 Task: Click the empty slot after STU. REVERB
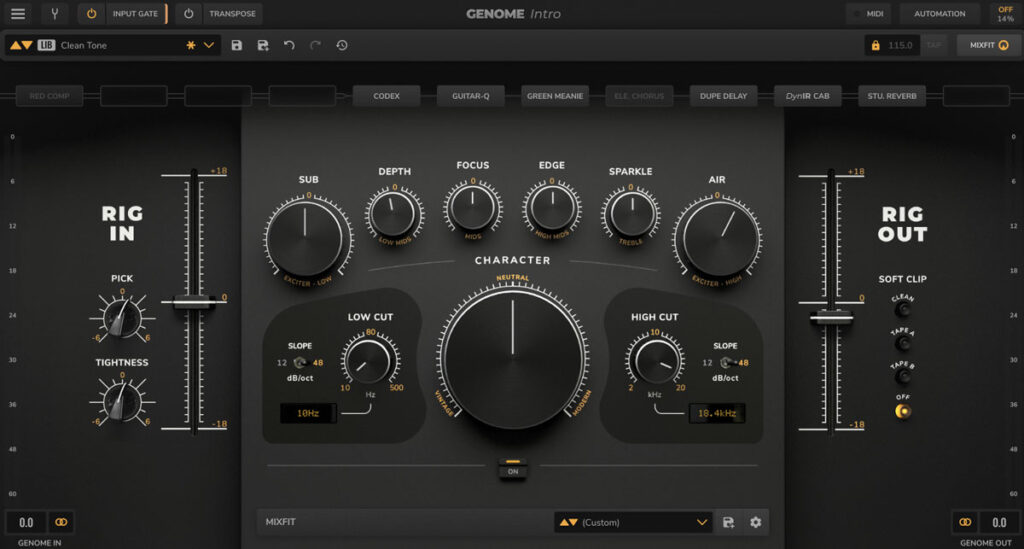(976, 96)
